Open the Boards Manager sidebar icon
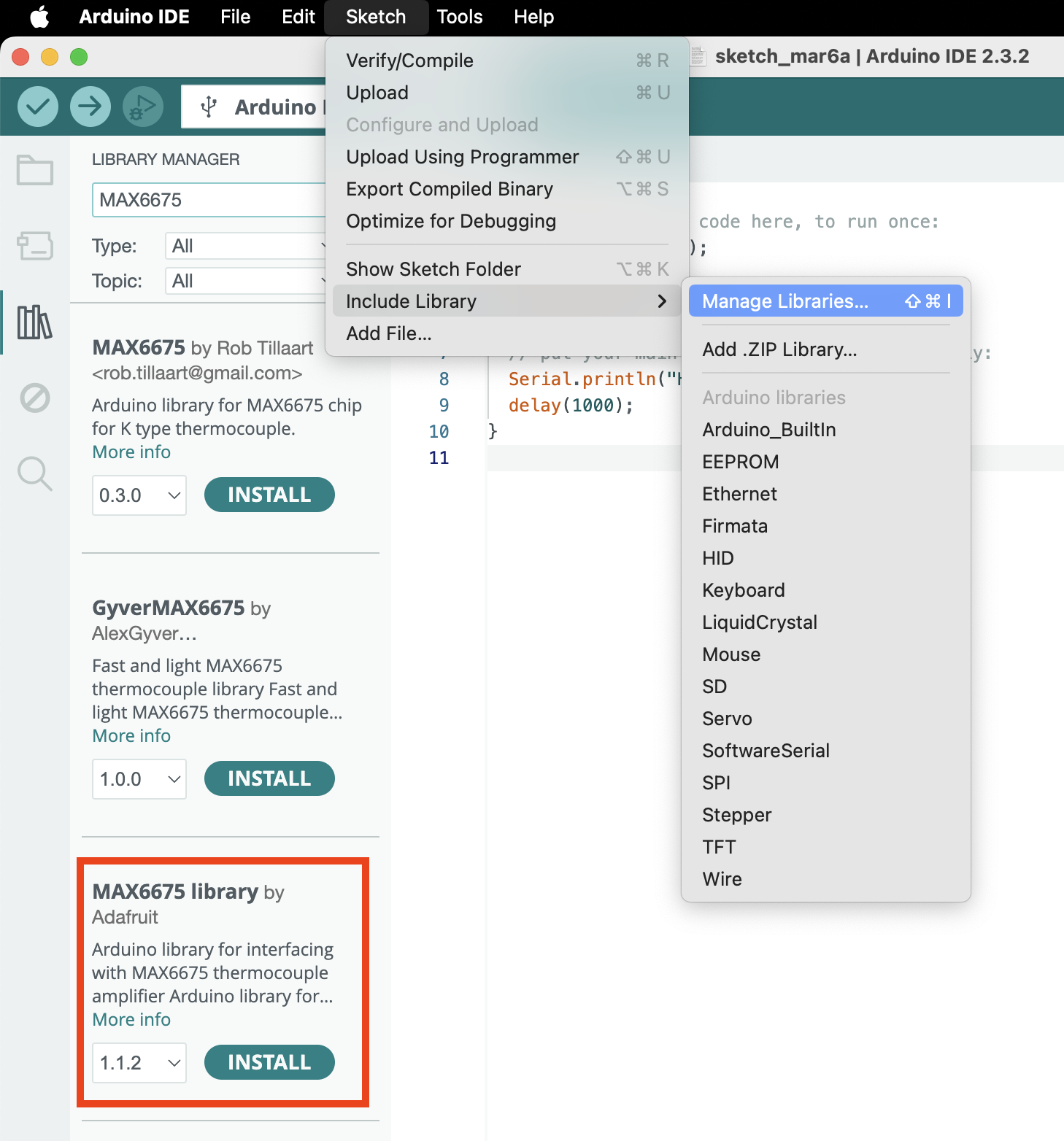The image size is (1064, 1141). (35, 246)
